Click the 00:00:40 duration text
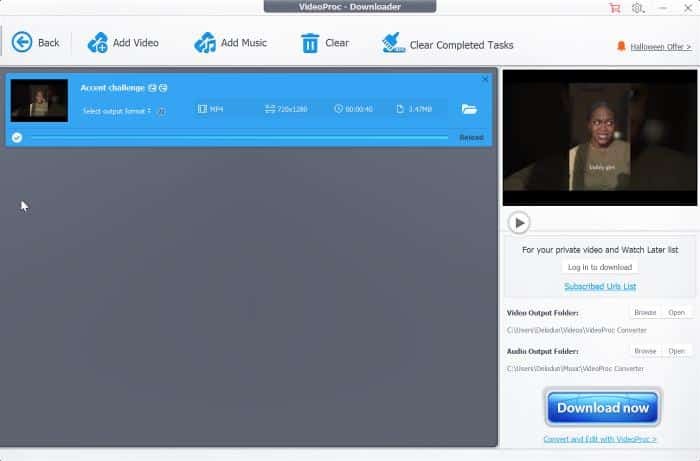The width and height of the screenshot is (700, 461). point(359,109)
